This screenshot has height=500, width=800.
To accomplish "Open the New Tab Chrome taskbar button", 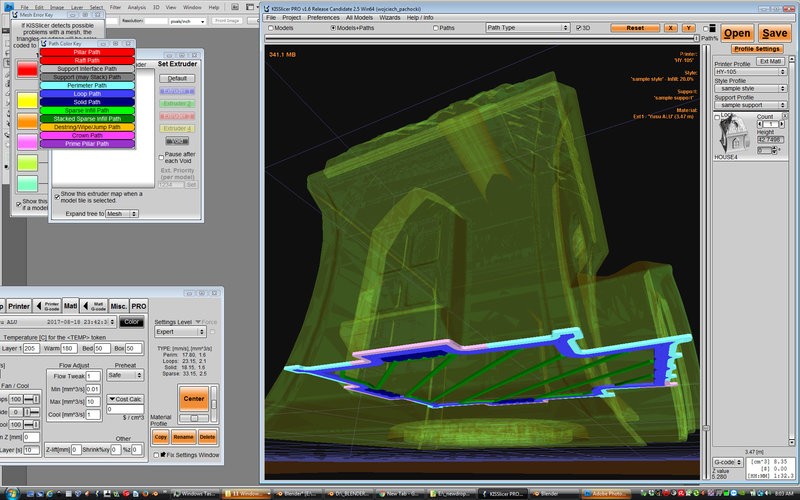I will coord(398,494).
